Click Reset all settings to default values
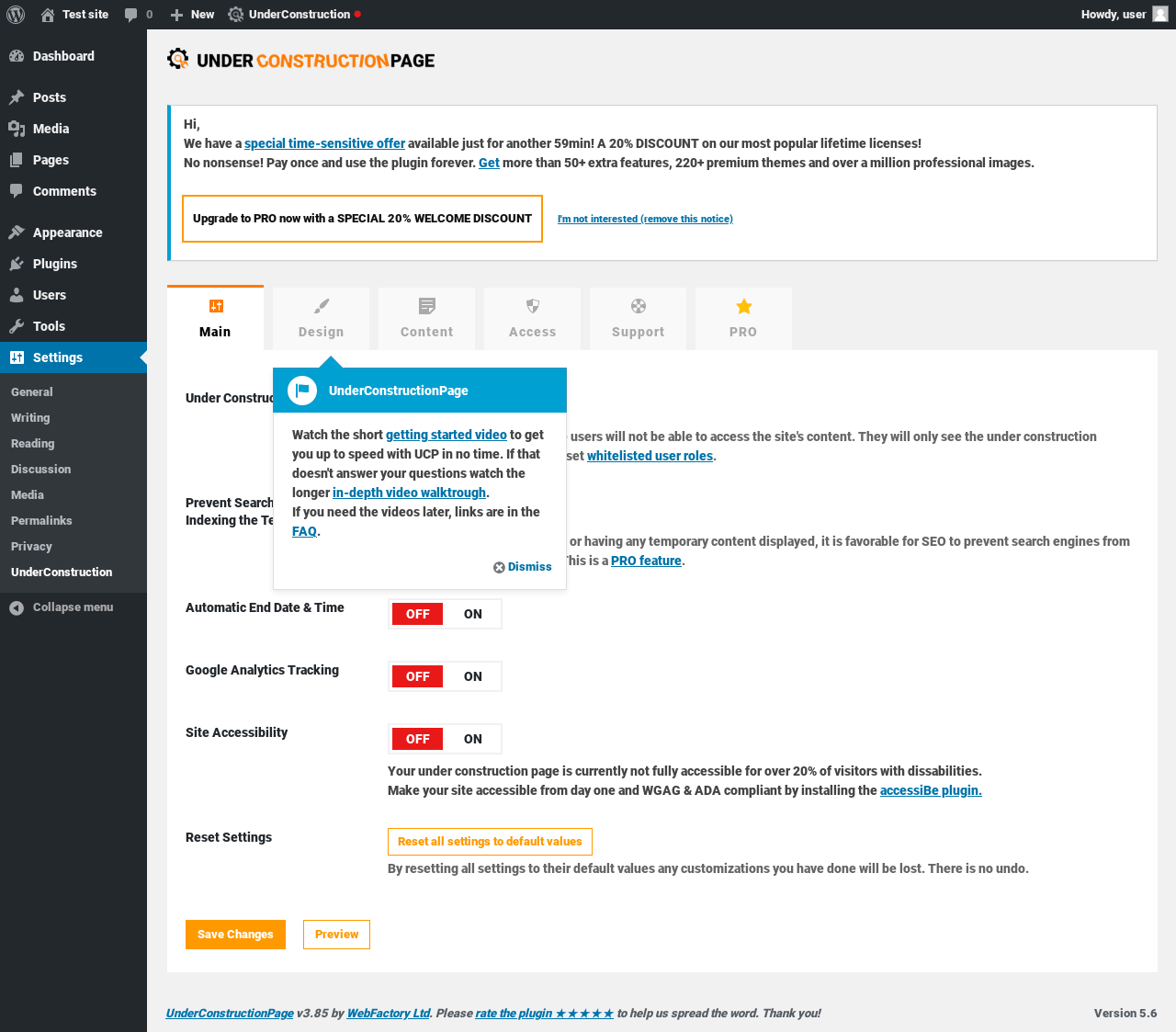The image size is (1176, 1032). [x=490, y=842]
